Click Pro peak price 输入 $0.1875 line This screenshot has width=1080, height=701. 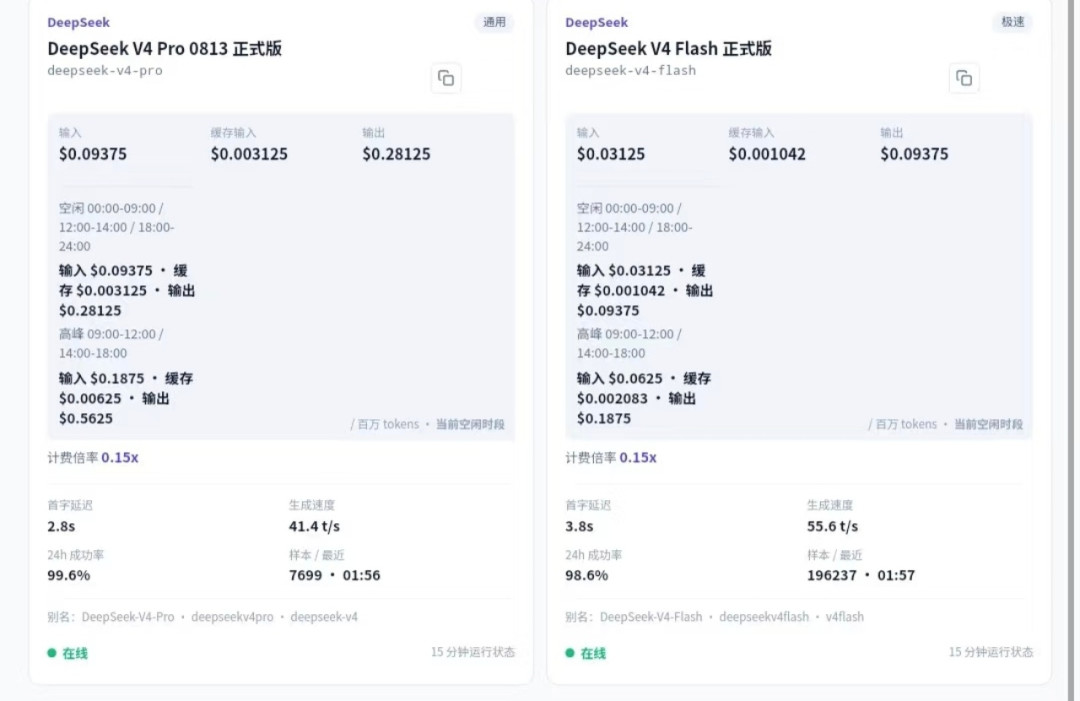[x=126, y=399]
